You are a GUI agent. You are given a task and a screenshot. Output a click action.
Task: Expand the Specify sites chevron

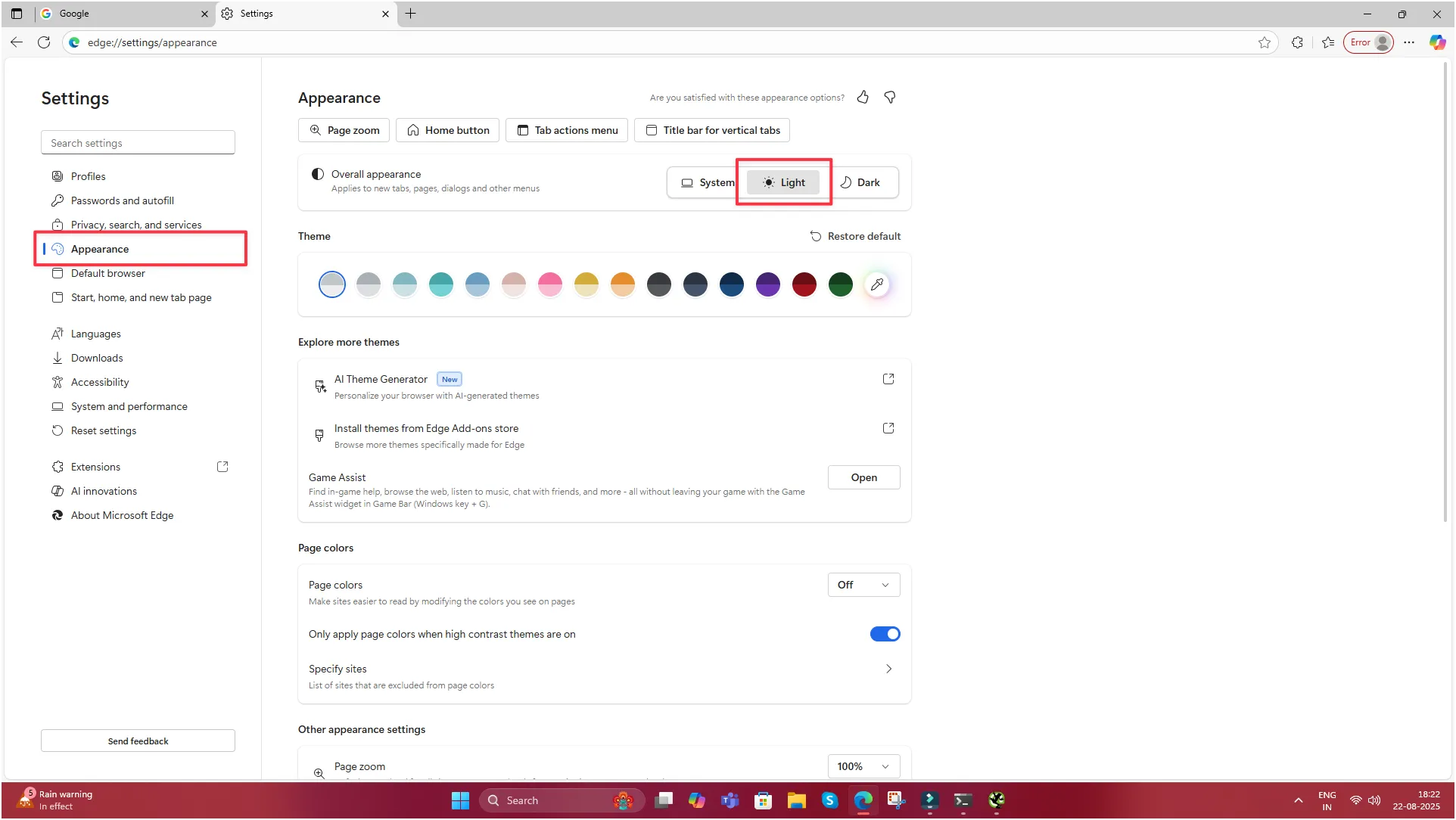pyautogui.click(x=888, y=669)
